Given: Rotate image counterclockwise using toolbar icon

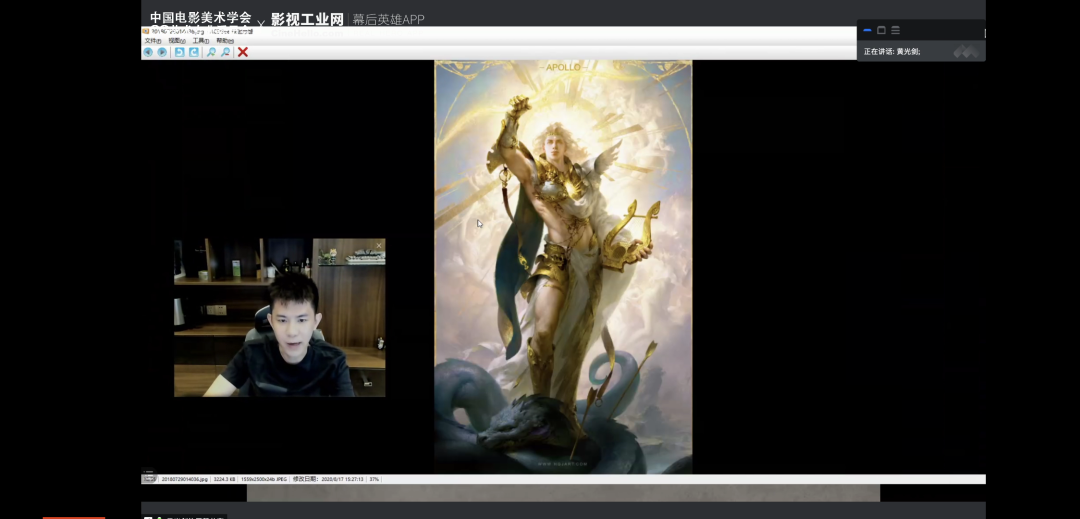Looking at the screenshot, I should (179, 52).
